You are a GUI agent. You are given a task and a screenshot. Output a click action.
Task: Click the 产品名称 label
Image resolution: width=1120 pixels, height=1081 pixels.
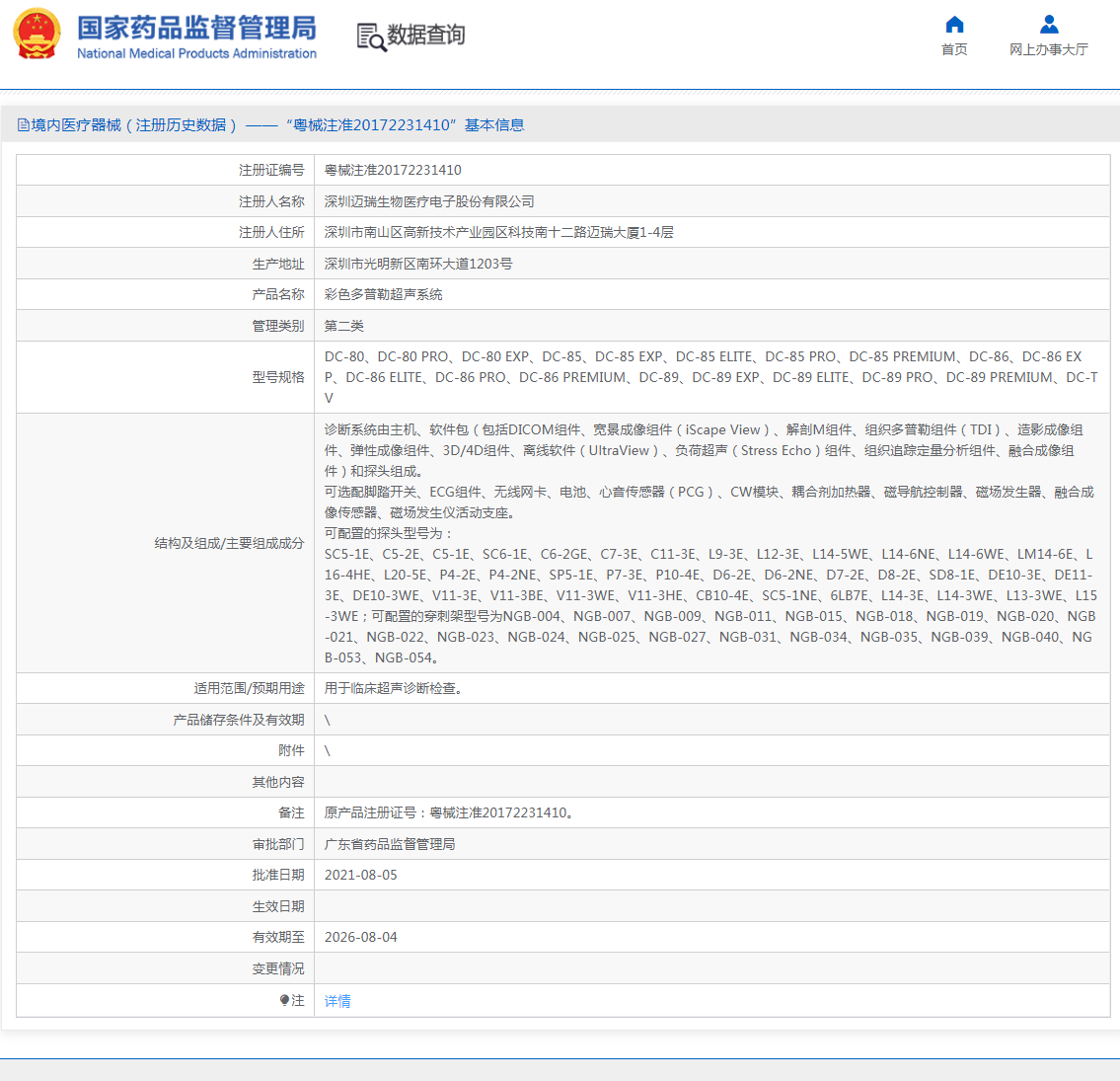[278, 294]
